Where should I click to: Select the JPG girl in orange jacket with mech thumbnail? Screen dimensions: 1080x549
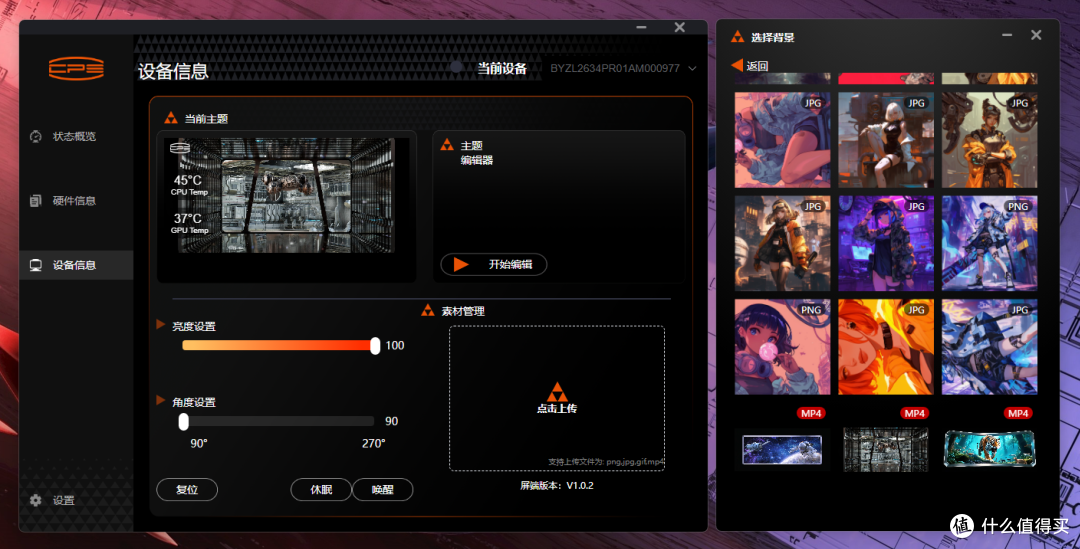click(989, 140)
